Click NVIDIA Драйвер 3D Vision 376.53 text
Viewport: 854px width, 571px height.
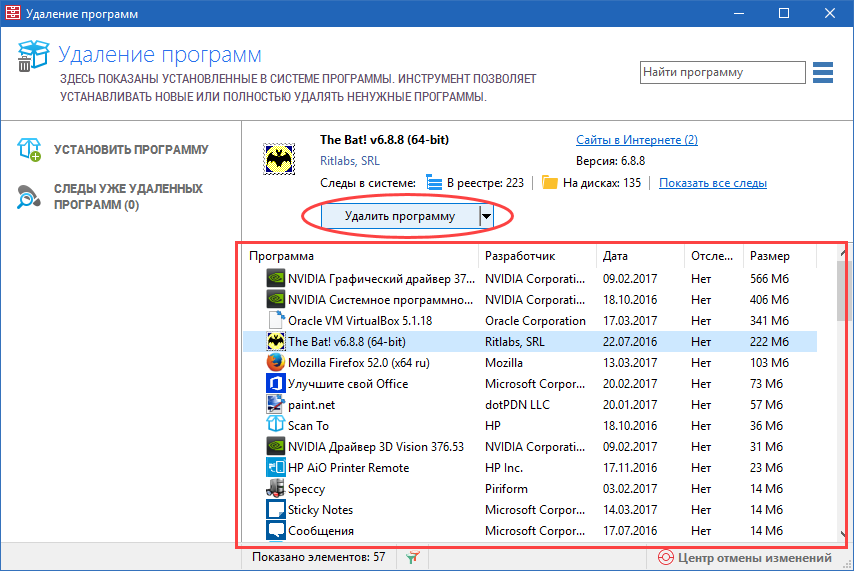(376, 447)
